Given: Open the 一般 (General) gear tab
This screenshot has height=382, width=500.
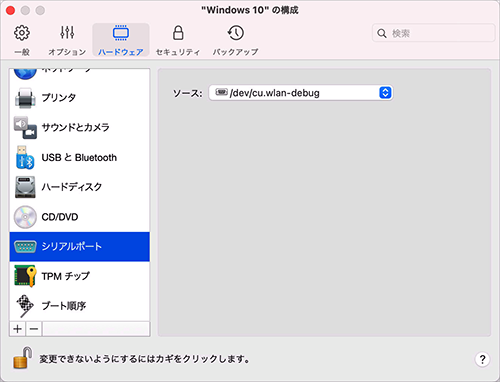Looking at the screenshot, I should (x=22, y=40).
